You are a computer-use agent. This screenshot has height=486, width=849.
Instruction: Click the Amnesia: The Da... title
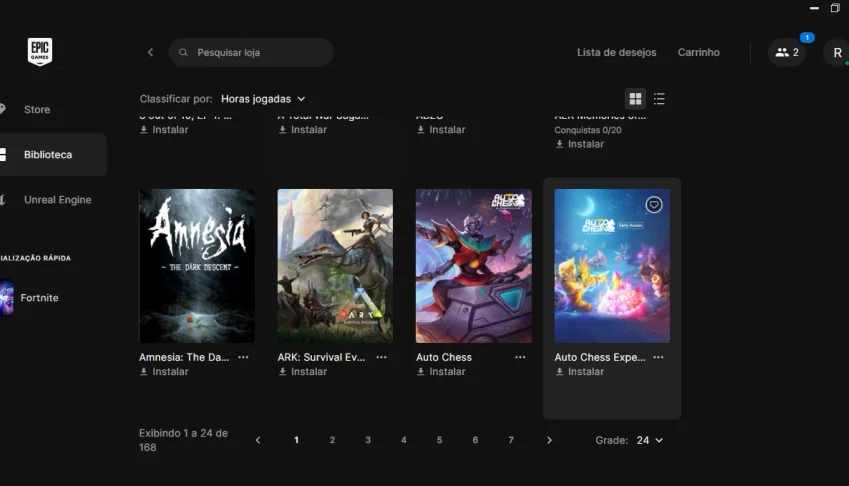[184, 357]
